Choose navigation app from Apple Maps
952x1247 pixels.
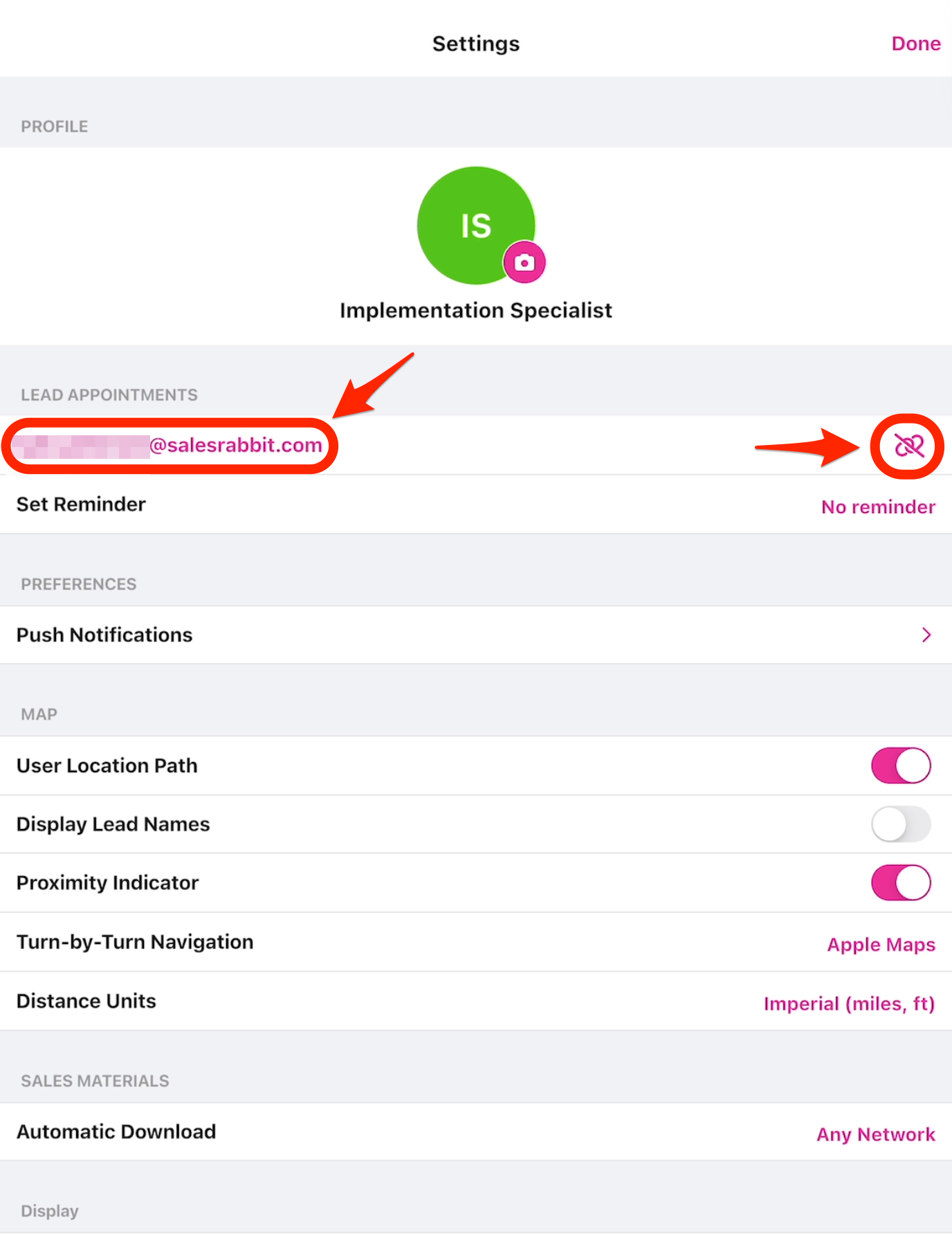(x=881, y=945)
